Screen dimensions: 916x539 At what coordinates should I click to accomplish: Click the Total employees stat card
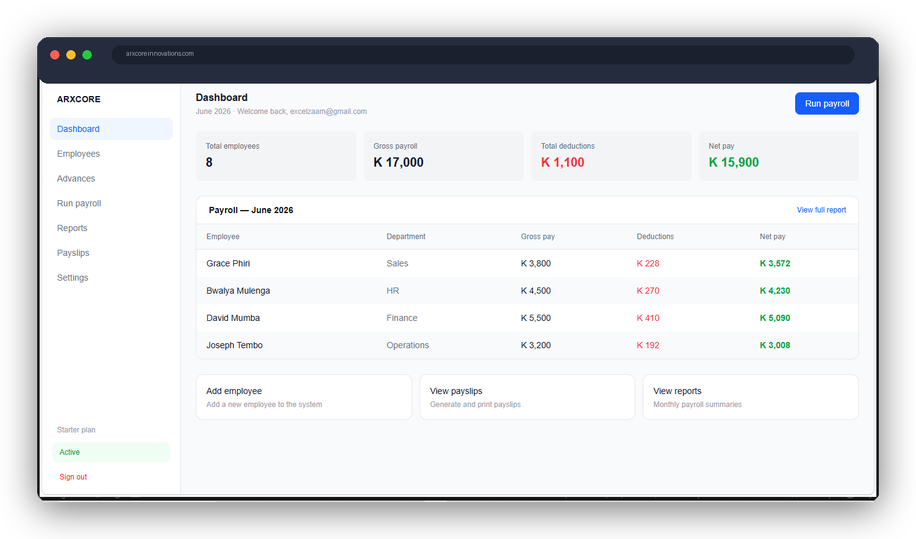click(276, 156)
